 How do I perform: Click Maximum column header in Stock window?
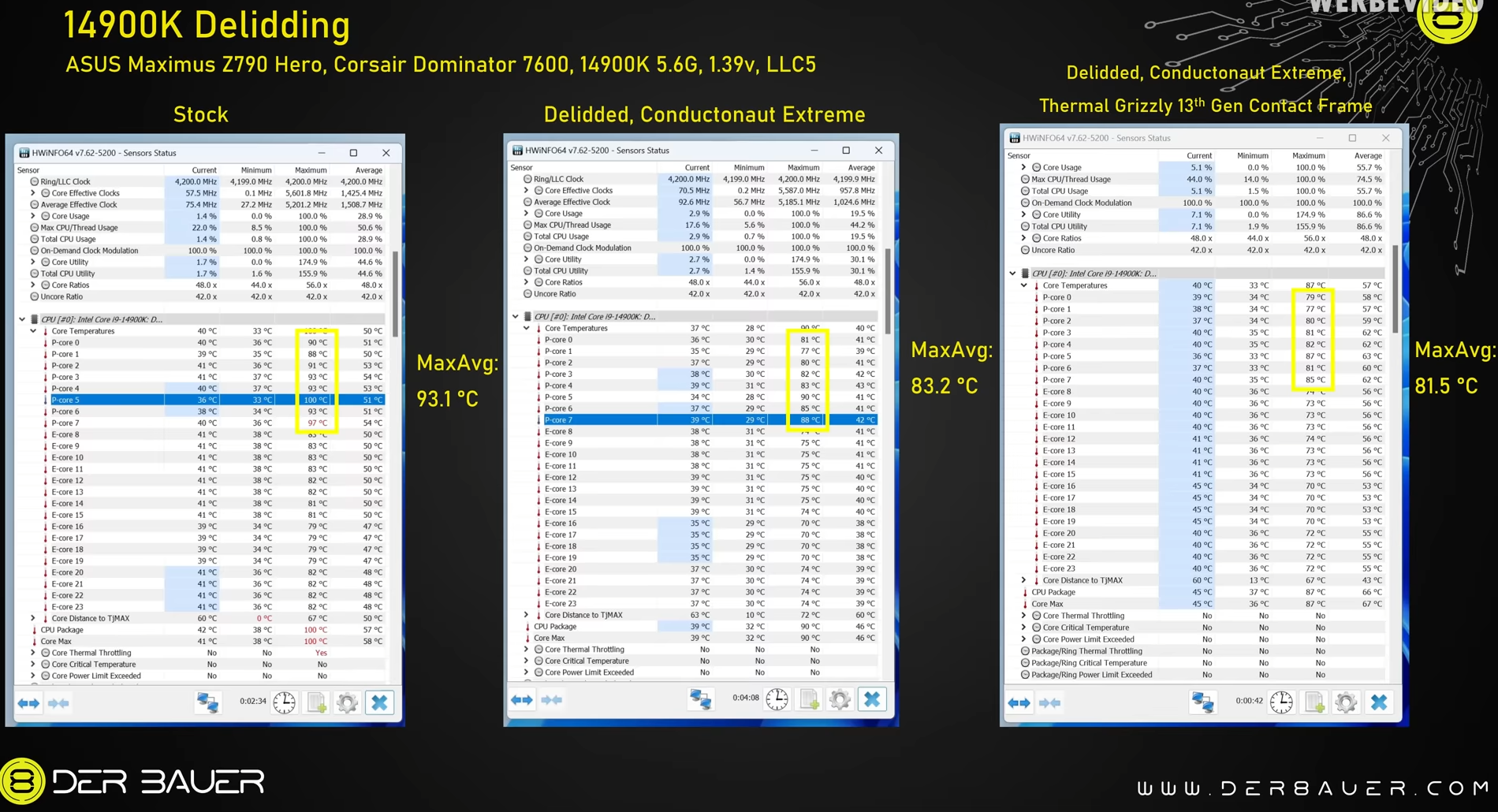(311, 170)
